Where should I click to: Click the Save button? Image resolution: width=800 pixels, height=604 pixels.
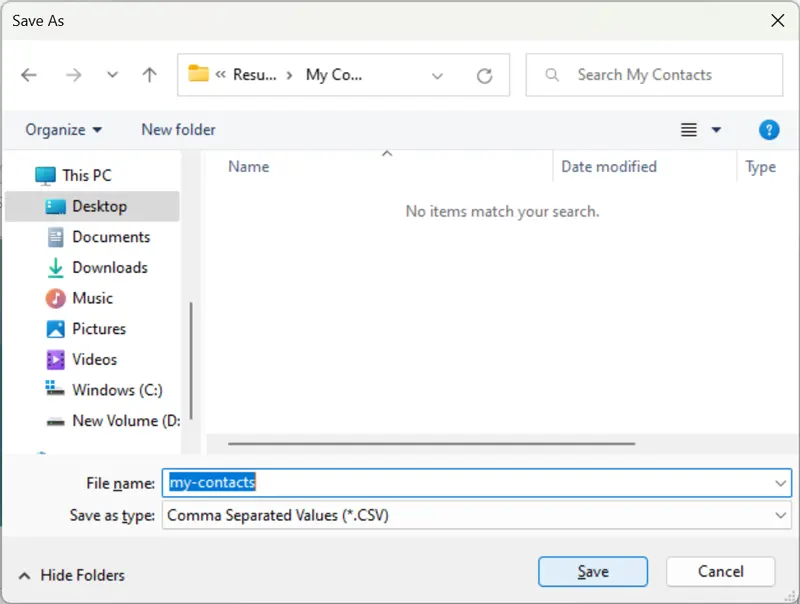click(593, 572)
